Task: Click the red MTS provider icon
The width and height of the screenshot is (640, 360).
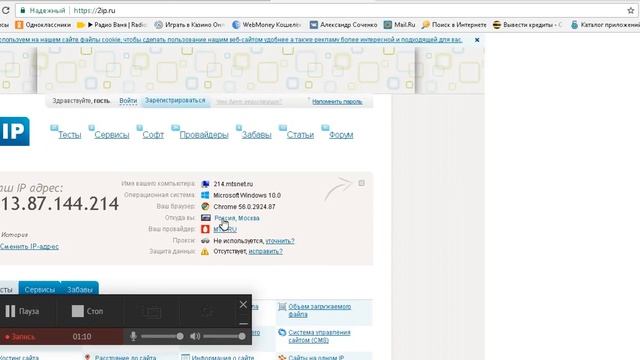Action: pos(205,229)
